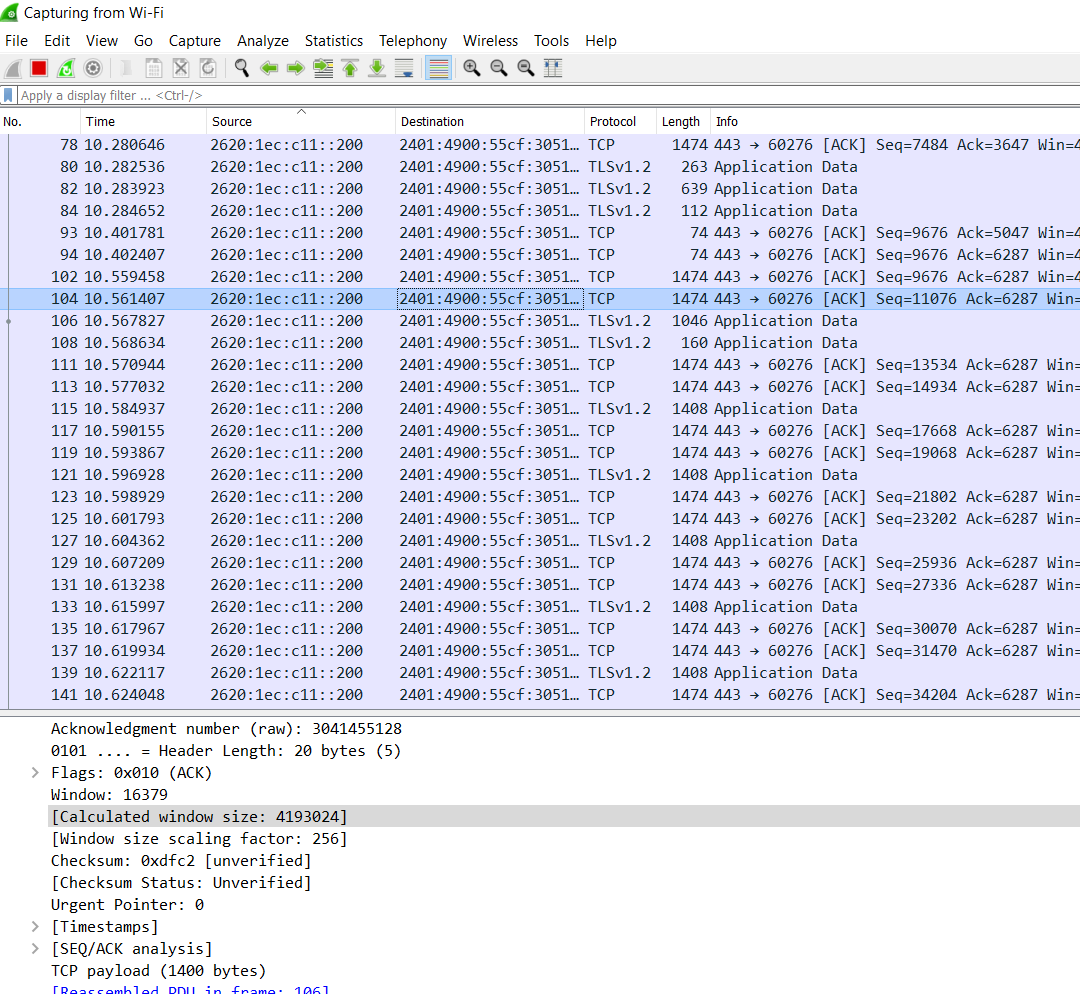Open the Statistics menu

pos(334,41)
